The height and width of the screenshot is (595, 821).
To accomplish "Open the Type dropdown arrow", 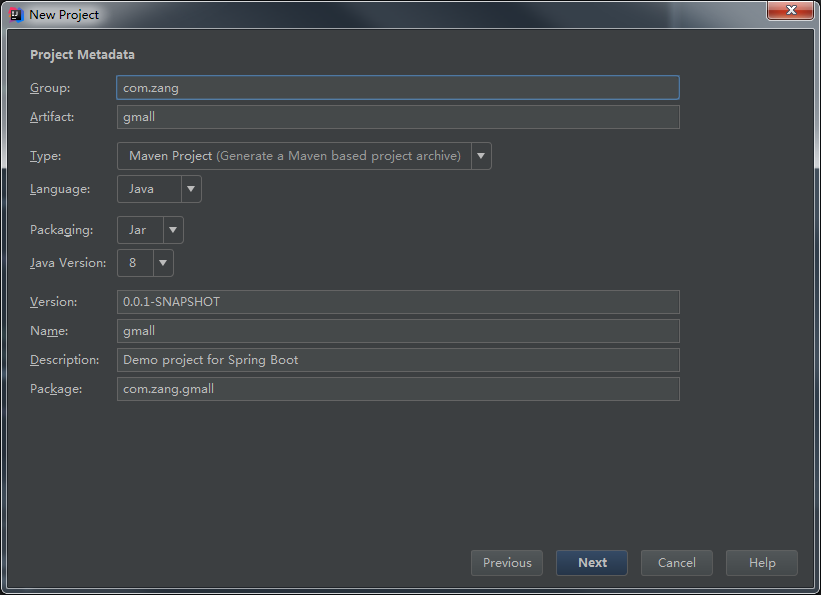I will (481, 156).
